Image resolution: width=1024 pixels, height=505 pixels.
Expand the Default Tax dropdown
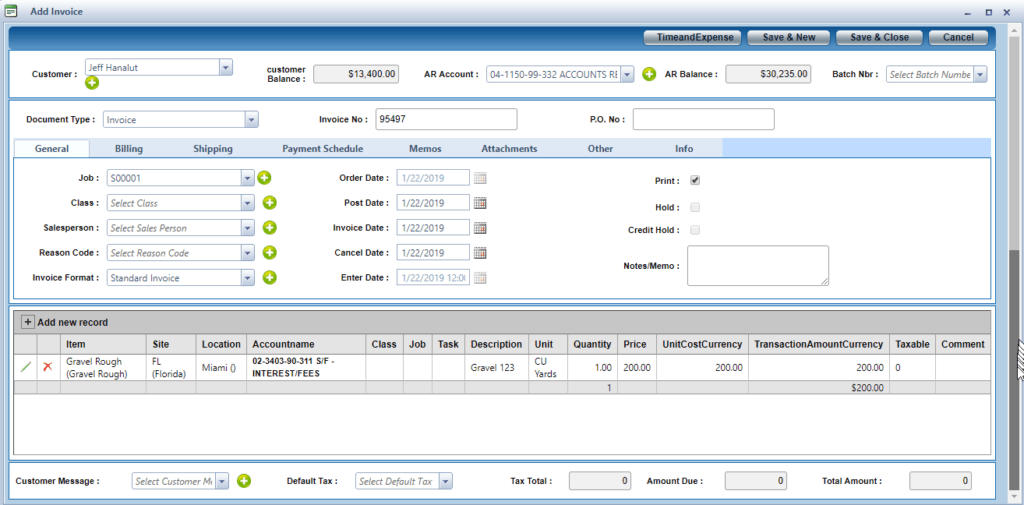(x=445, y=481)
